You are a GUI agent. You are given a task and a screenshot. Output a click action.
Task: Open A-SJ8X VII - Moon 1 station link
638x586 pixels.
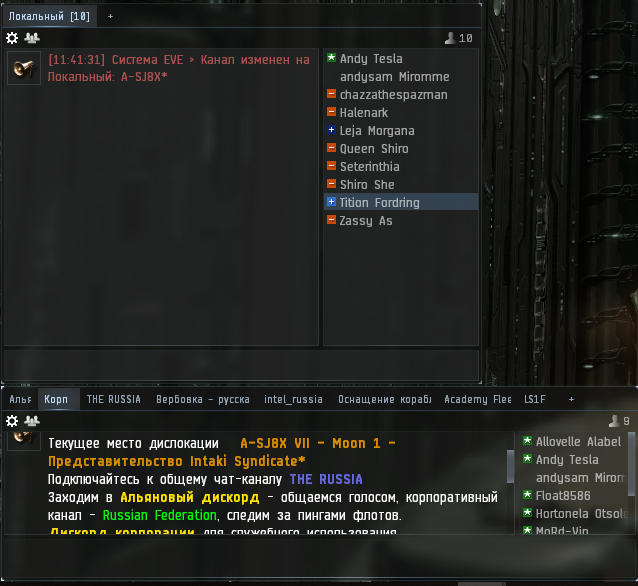coord(222,452)
